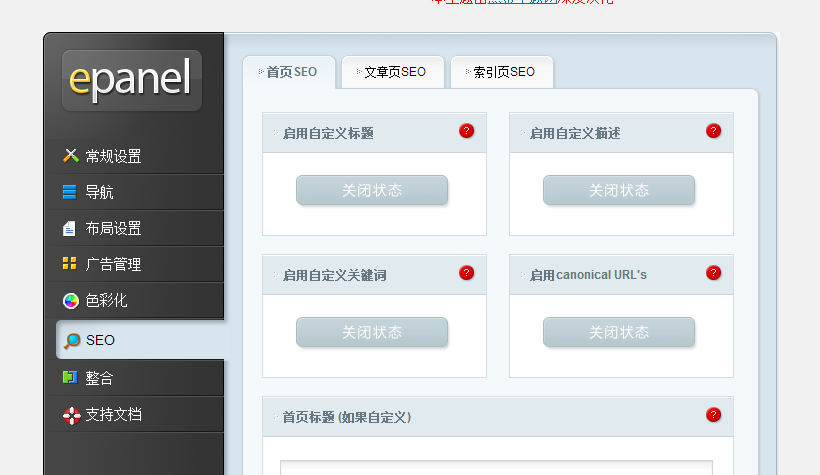The image size is (820, 475).
Task: Click the 启用自定义标题 heading text
Action: coord(328,133)
